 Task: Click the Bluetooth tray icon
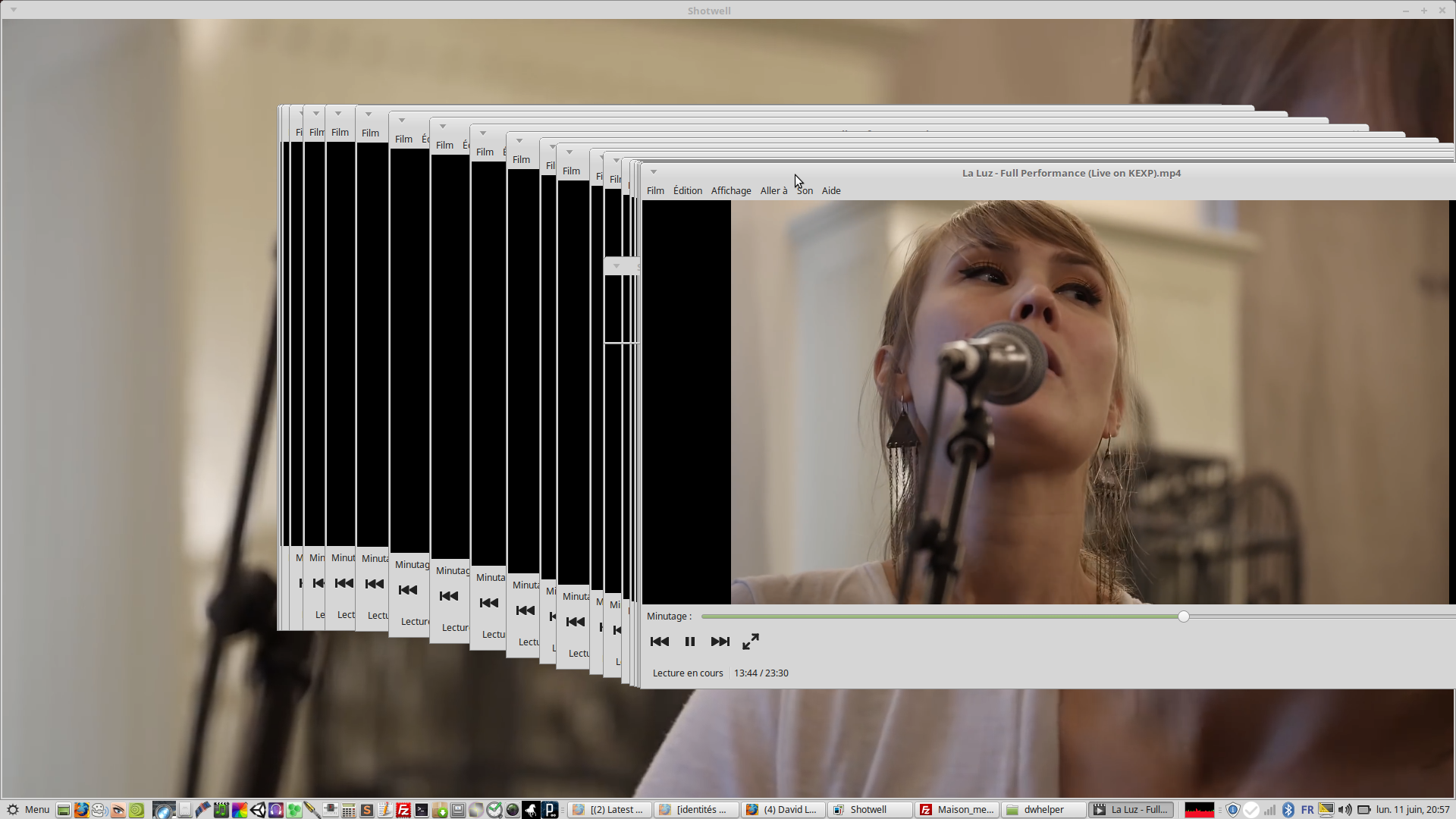pyautogui.click(x=1288, y=810)
